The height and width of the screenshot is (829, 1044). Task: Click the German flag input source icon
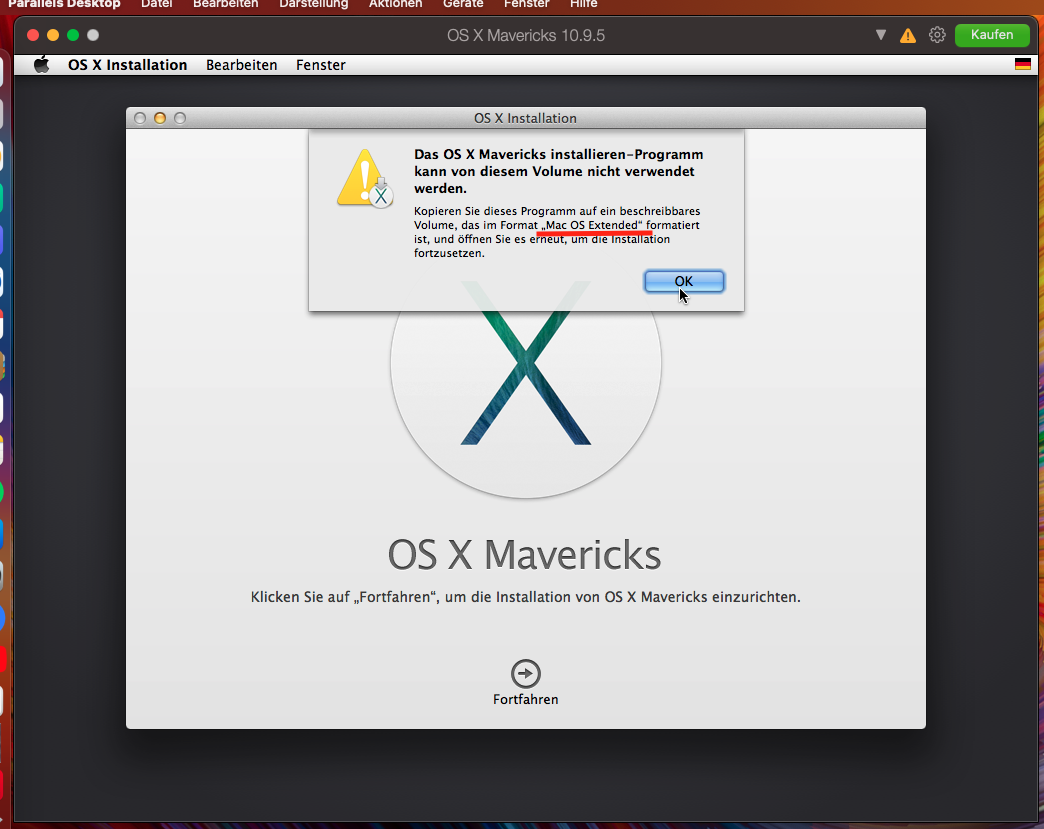(1023, 64)
